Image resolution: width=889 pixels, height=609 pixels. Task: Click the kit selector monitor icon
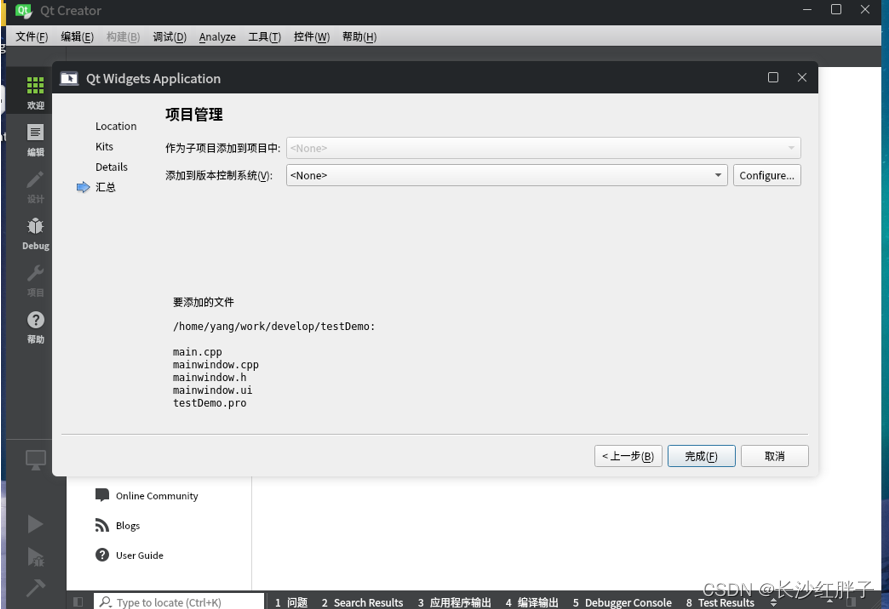click(36, 460)
